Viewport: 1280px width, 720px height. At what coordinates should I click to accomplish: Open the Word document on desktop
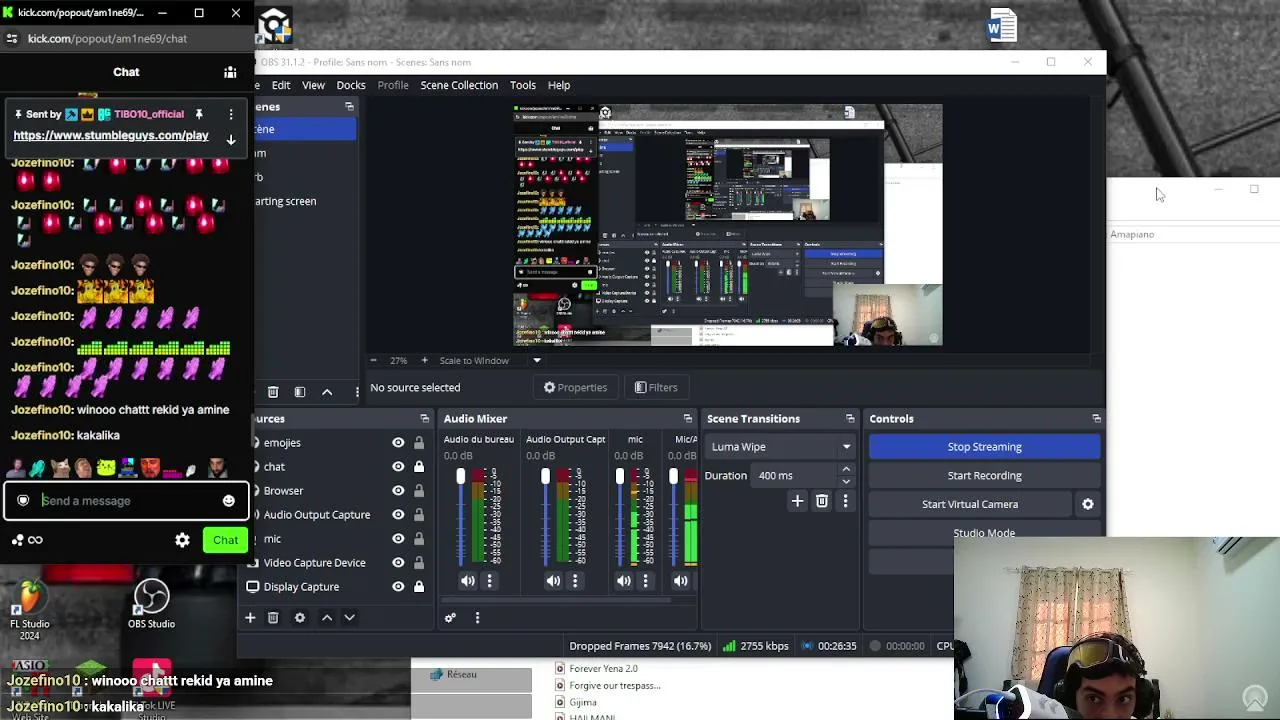click(1001, 26)
